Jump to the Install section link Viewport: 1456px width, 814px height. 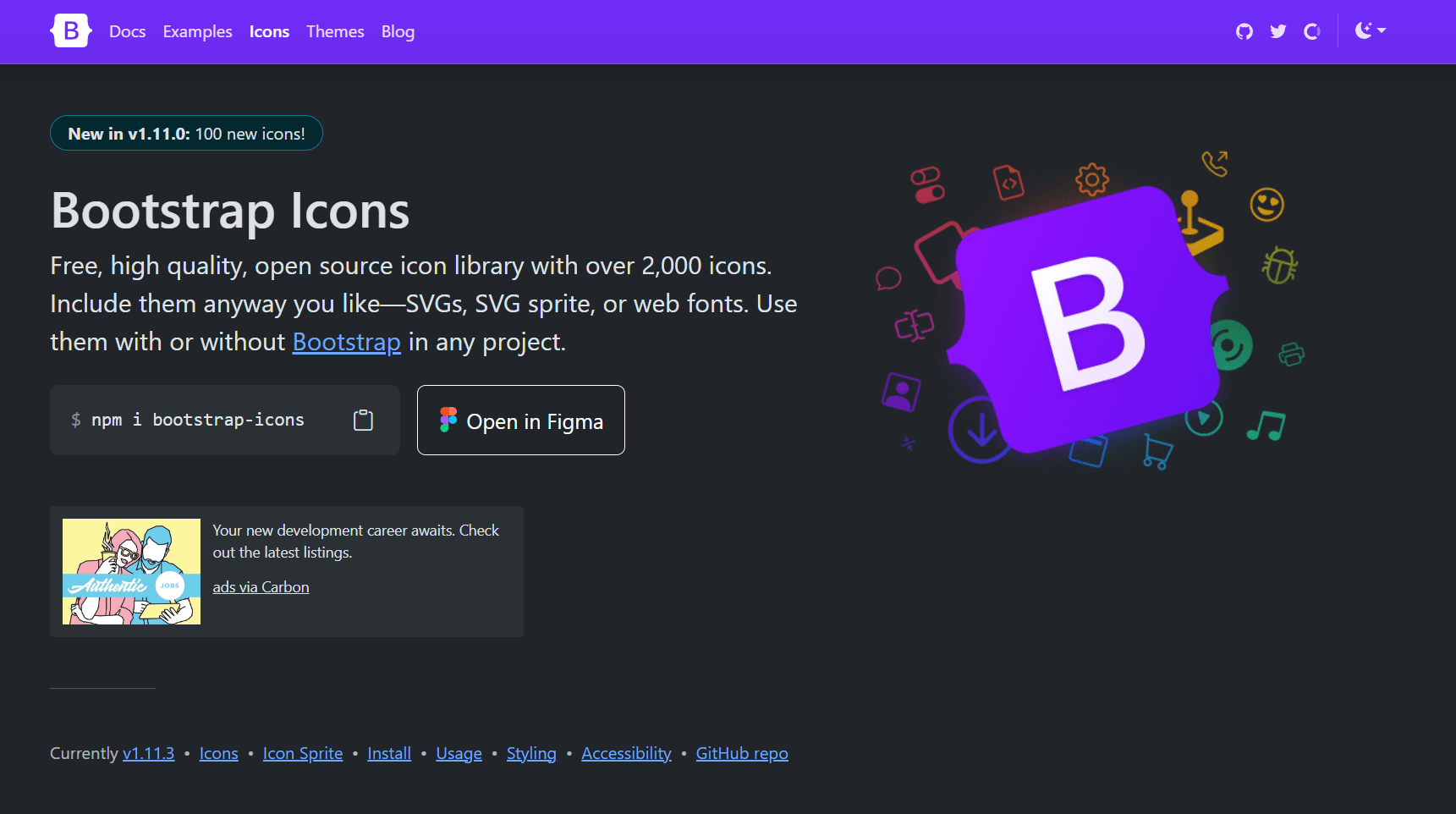pos(389,753)
